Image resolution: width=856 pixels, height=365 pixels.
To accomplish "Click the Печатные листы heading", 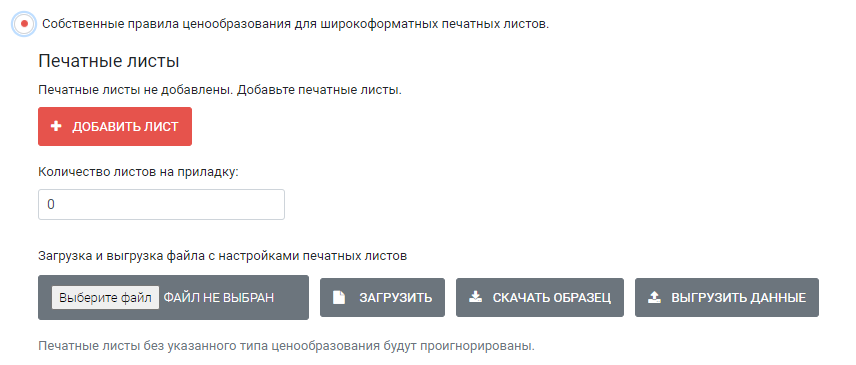I will (x=109, y=61).
